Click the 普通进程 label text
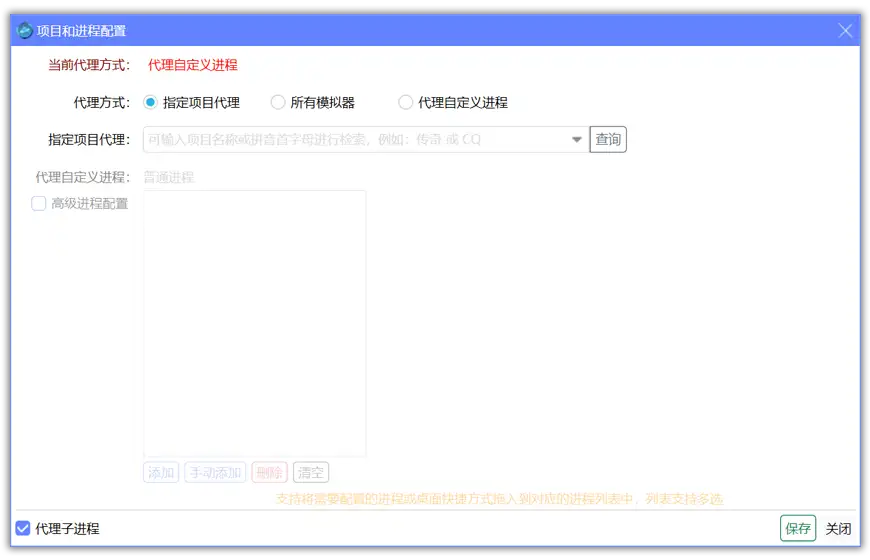 click(169, 178)
